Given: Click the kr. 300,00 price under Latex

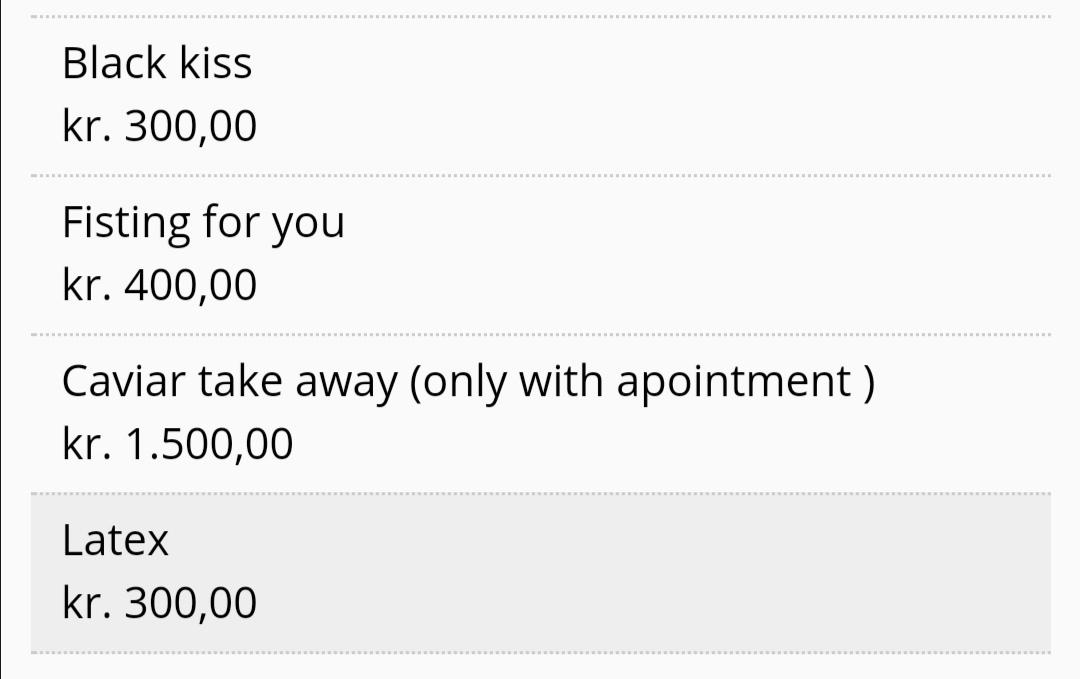Looking at the screenshot, I should [x=159, y=604].
